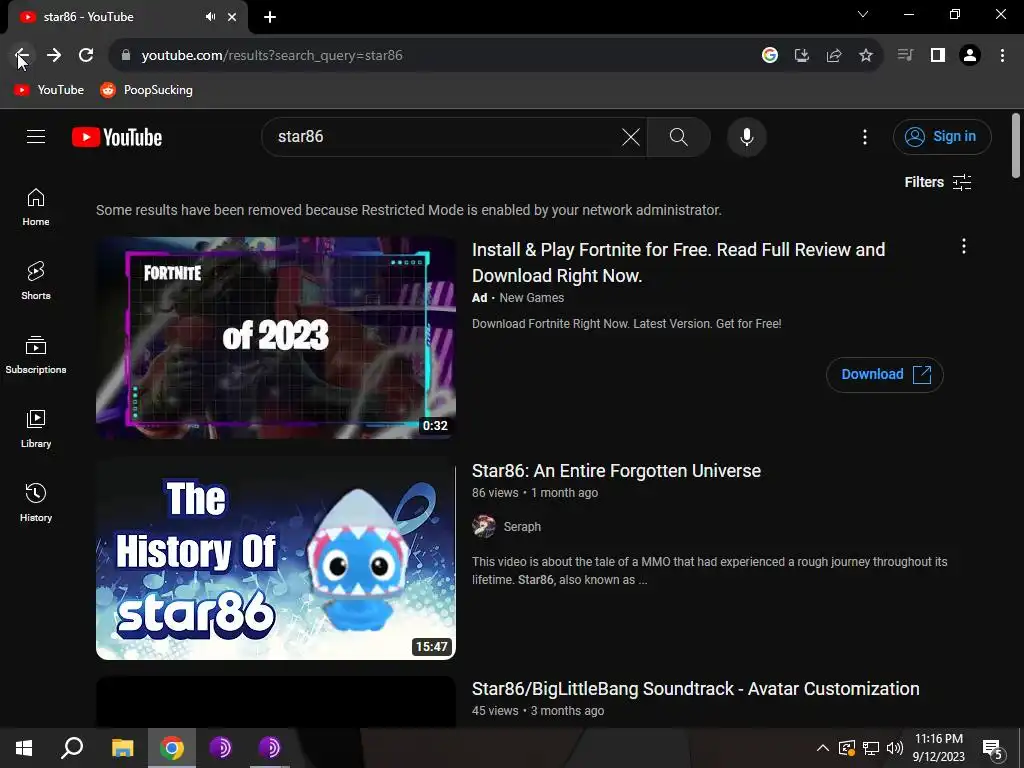
Task: Open the PoopSucking bookmark
Action: click(x=146, y=90)
